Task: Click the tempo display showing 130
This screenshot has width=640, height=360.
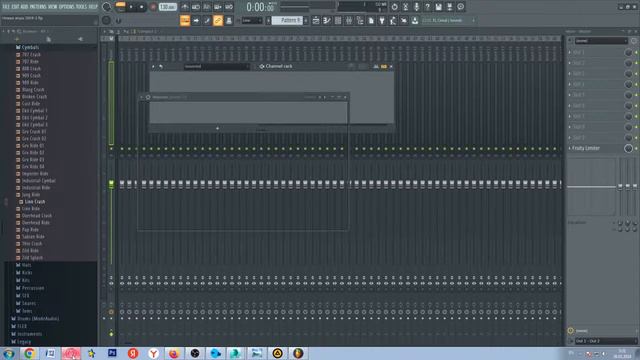Action: click(x=167, y=7)
